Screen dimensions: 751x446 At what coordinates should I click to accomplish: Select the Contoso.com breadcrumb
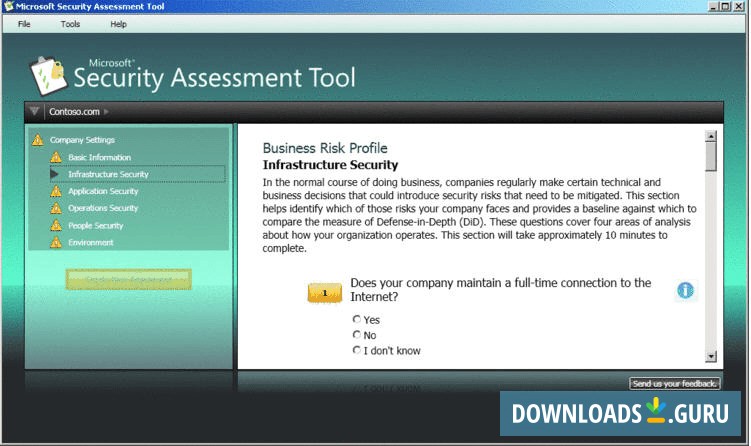point(74,112)
